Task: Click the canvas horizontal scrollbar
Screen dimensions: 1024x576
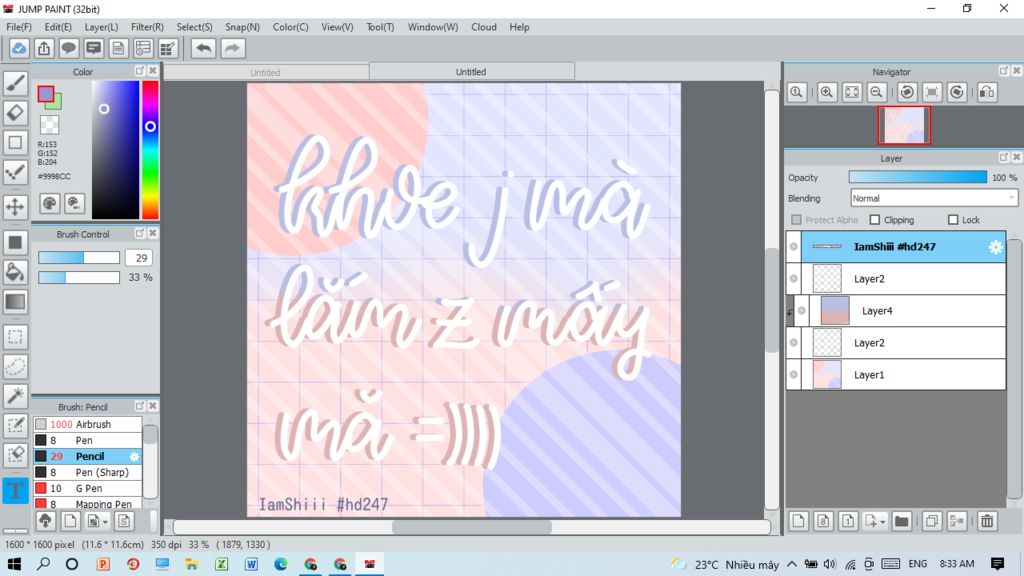Action: (472, 526)
